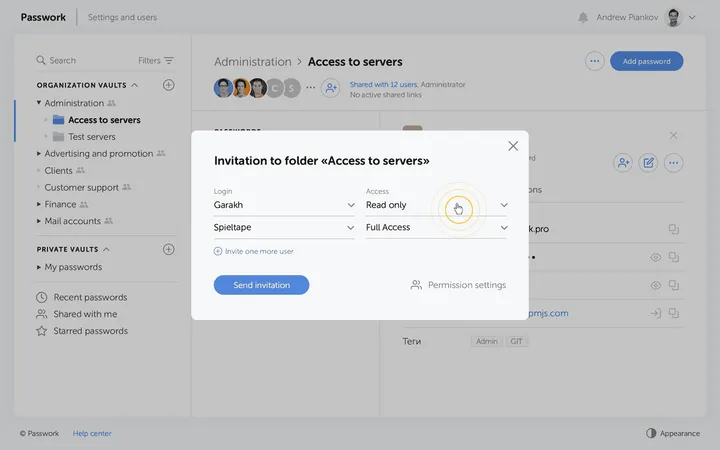Collapse the Private Vaults section
The image size is (720, 450).
[106, 249]
